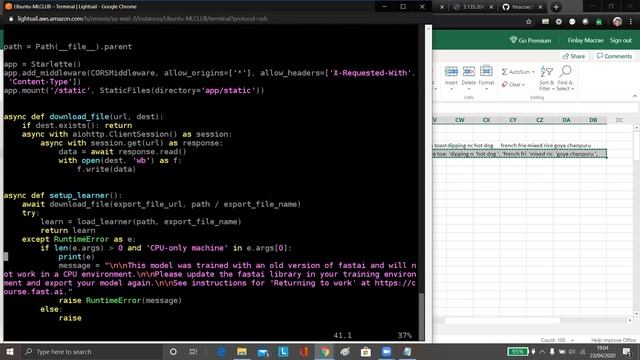
Task: Open File Explorer from taskbar
Action: (242, 351)
